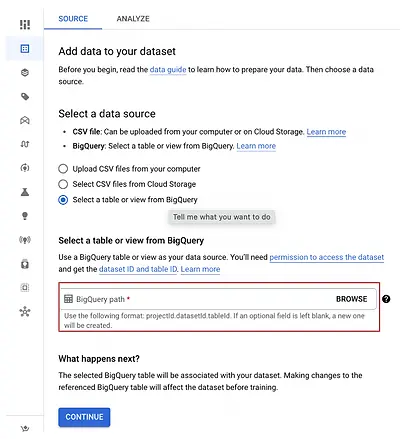Click the blue CONTINUE button

[84, 417]
